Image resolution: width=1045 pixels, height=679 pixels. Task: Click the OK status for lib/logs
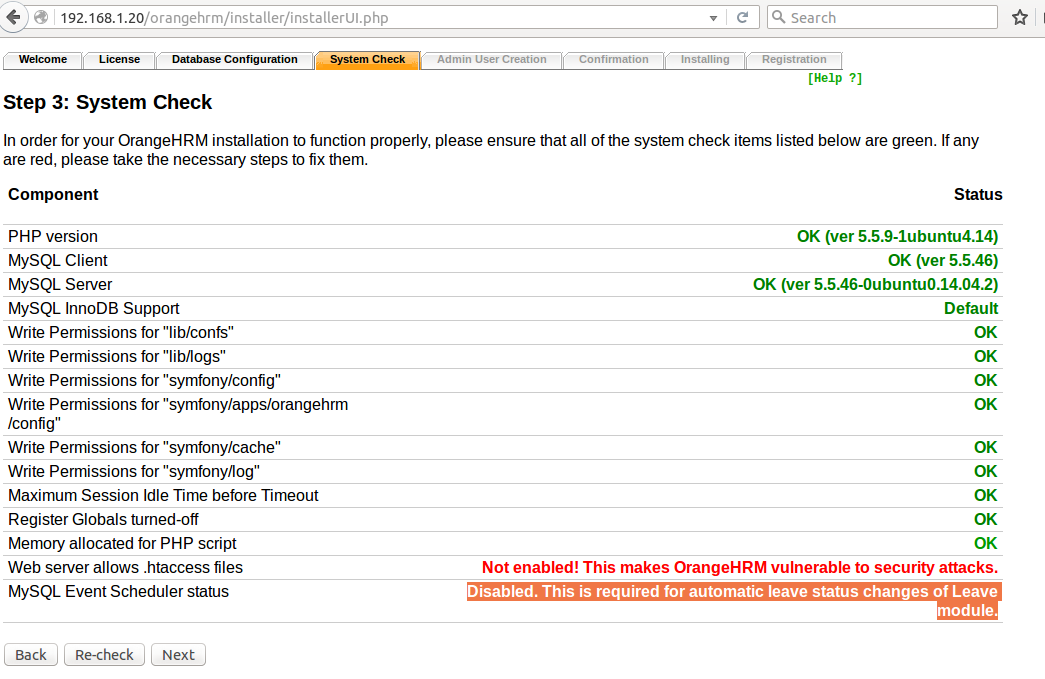tap(986, 356)
